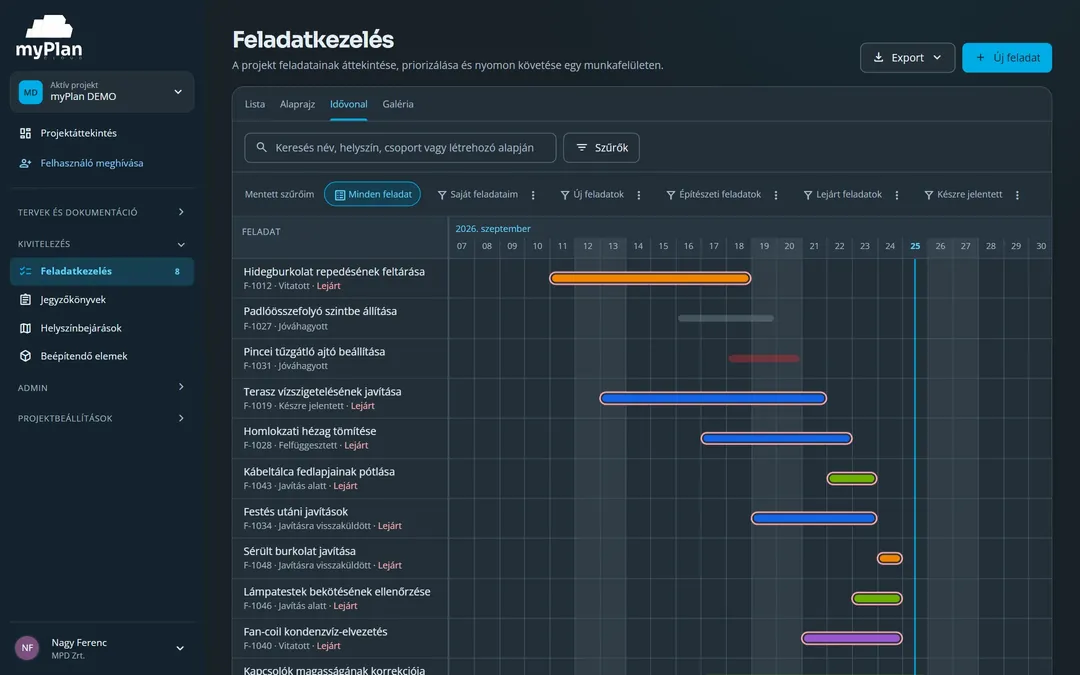The width and height of the screenshot is (1080, 675).
Task: Click the MD project avatar badge
Action: tap(30, 92)
